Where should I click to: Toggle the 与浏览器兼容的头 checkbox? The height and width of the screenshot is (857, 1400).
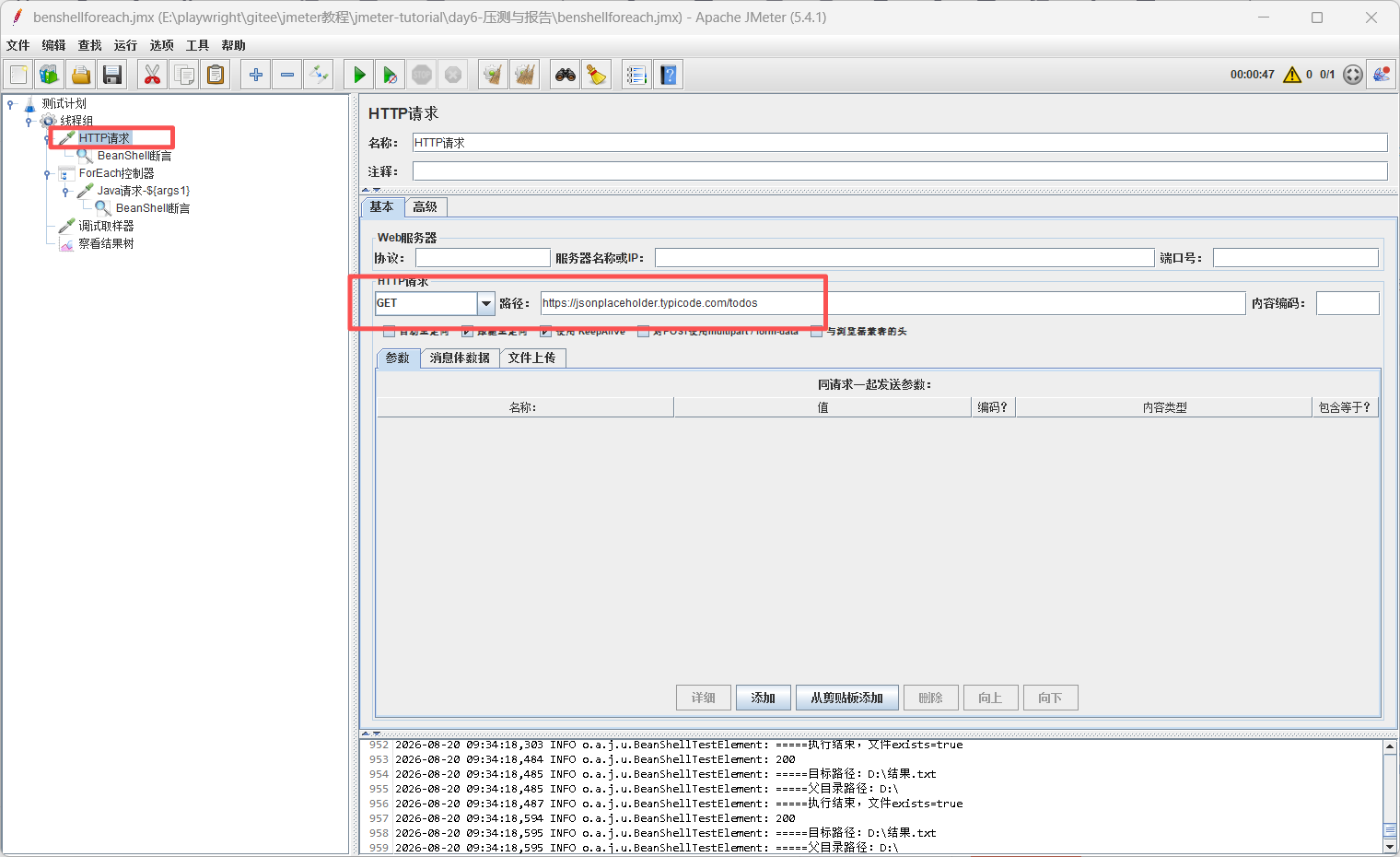click(x=816, y=331)
